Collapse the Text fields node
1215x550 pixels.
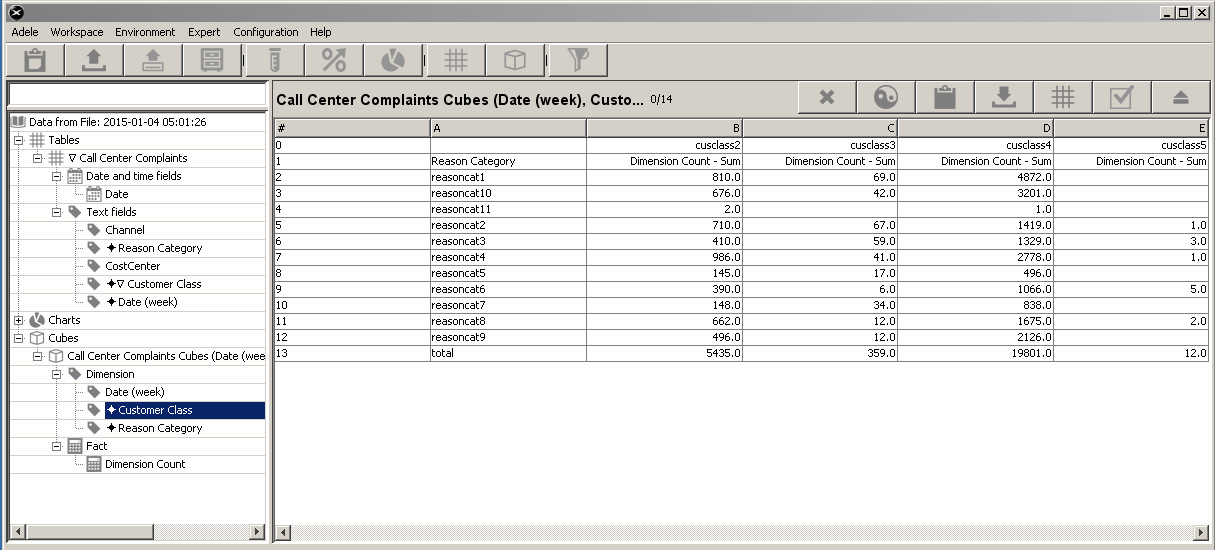[56, 212]
